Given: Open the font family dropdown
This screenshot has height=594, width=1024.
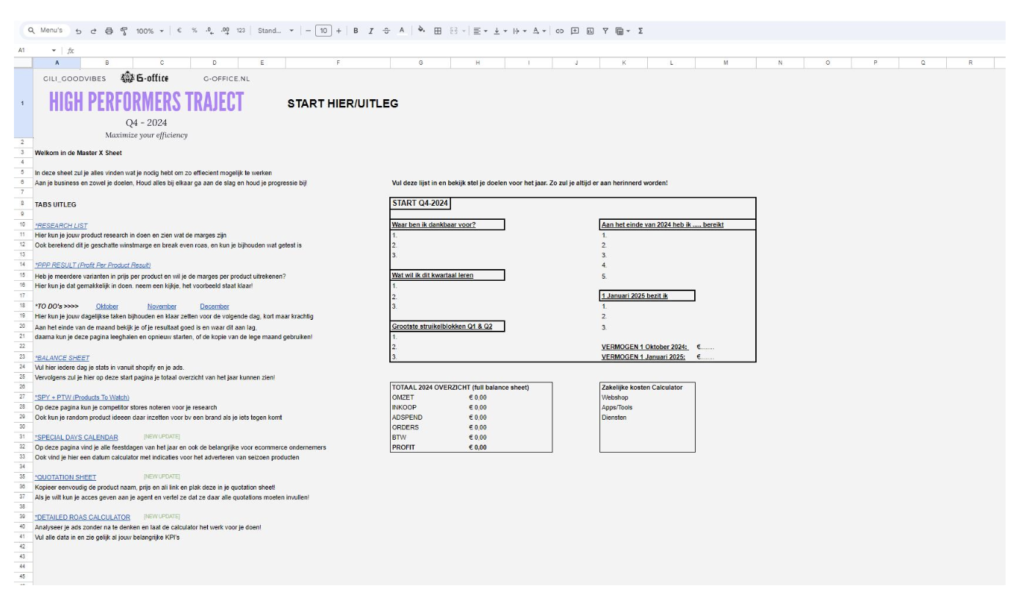Looking at the screenshot, I should click(276, 31).
